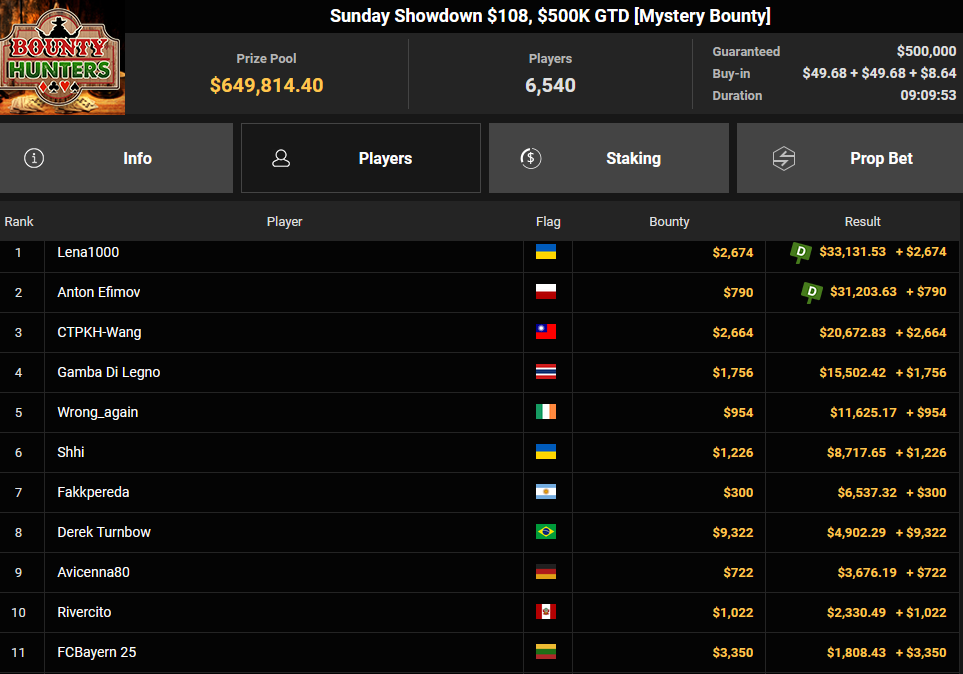The image size is (963, 674).
Task: Click Fakkpereda's Argentina flag icon
Action: pos(546,492)
